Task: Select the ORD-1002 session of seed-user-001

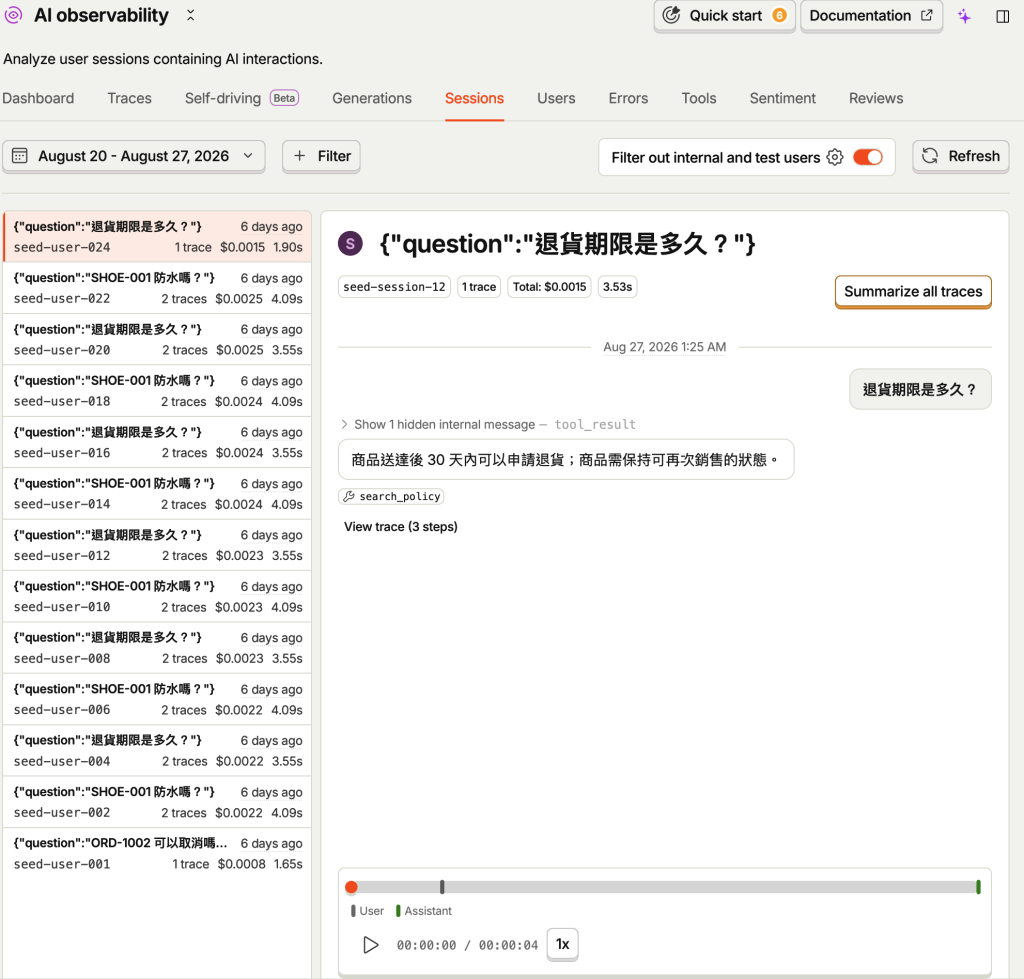Action: [x=157, y=854]
